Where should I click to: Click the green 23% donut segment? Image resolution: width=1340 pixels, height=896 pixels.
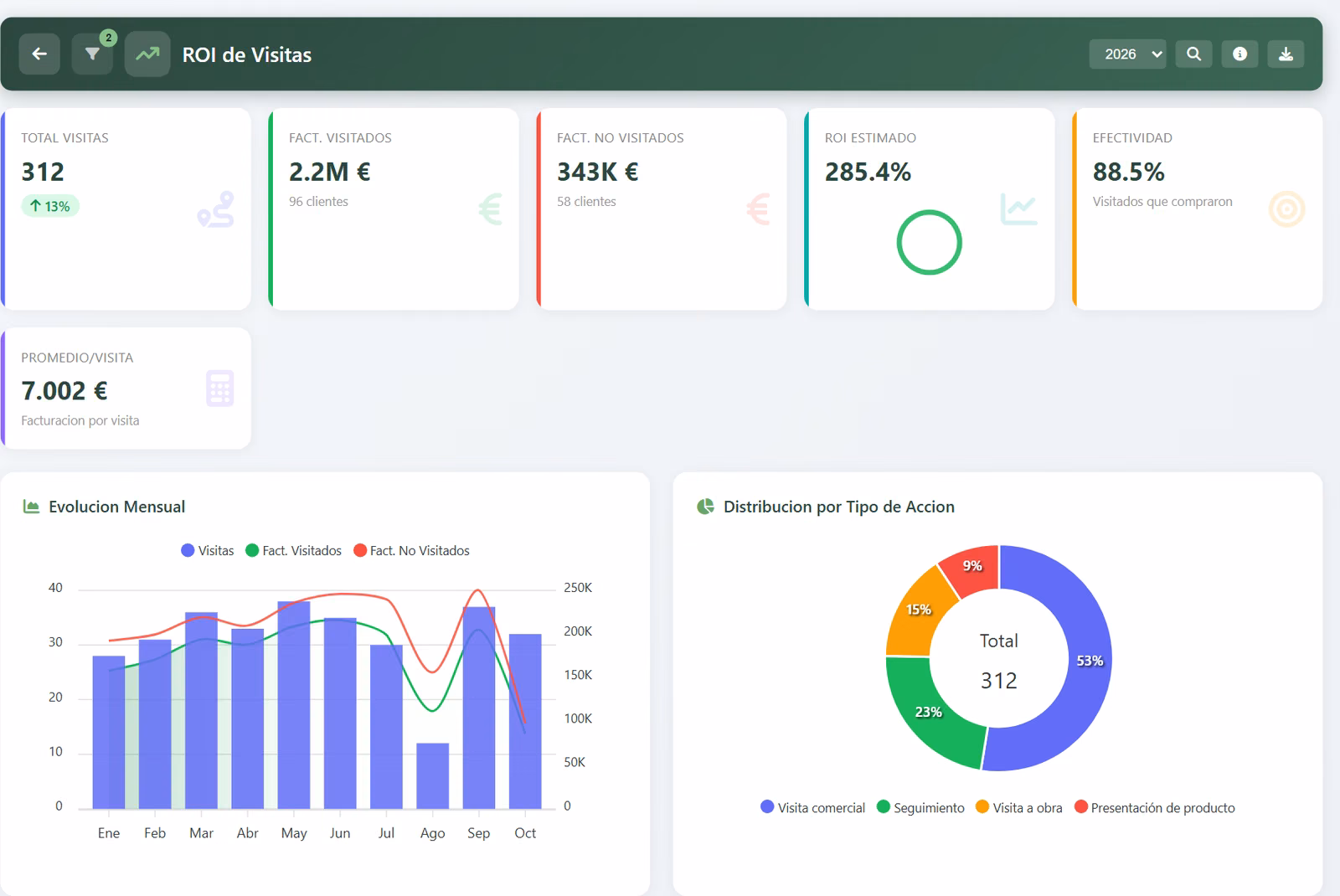point(929,712)
